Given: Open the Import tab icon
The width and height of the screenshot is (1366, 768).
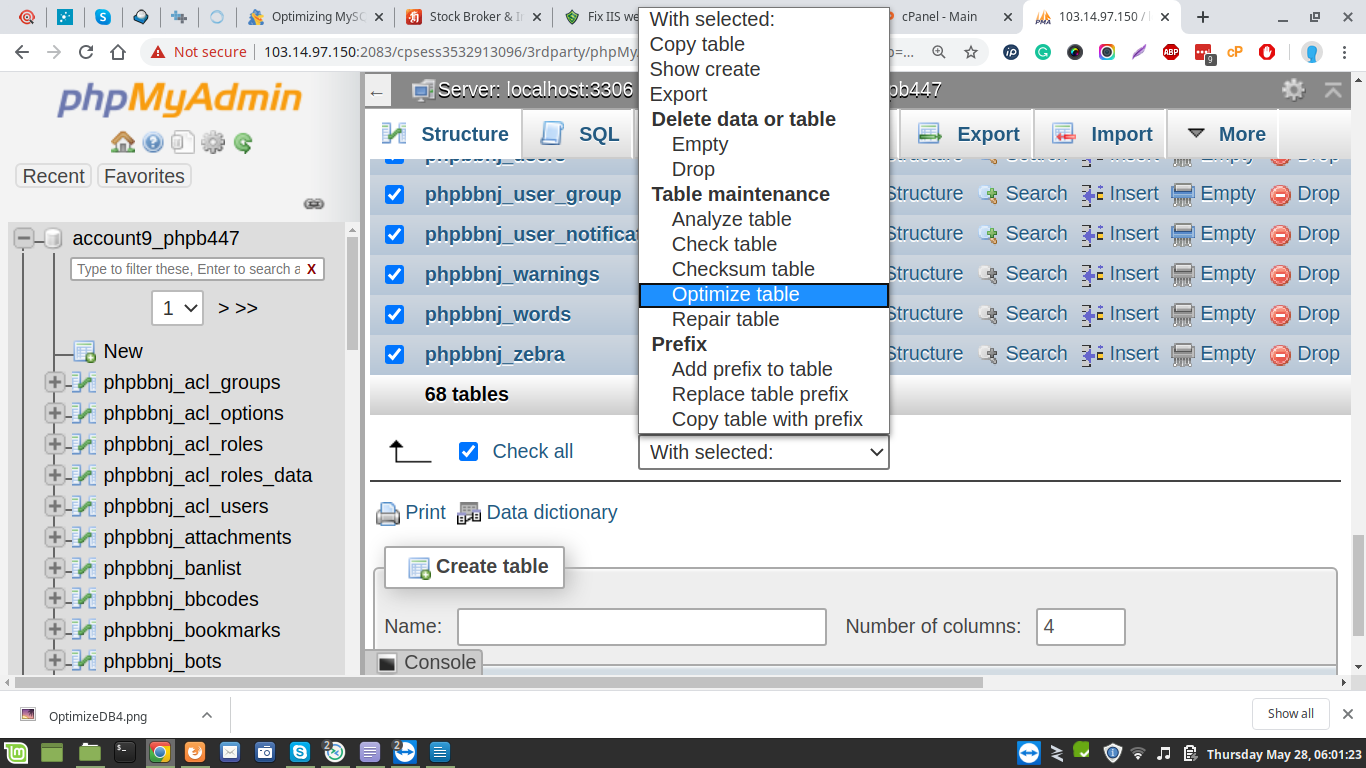Looking at the screenshot, I should pos(1062,132).
